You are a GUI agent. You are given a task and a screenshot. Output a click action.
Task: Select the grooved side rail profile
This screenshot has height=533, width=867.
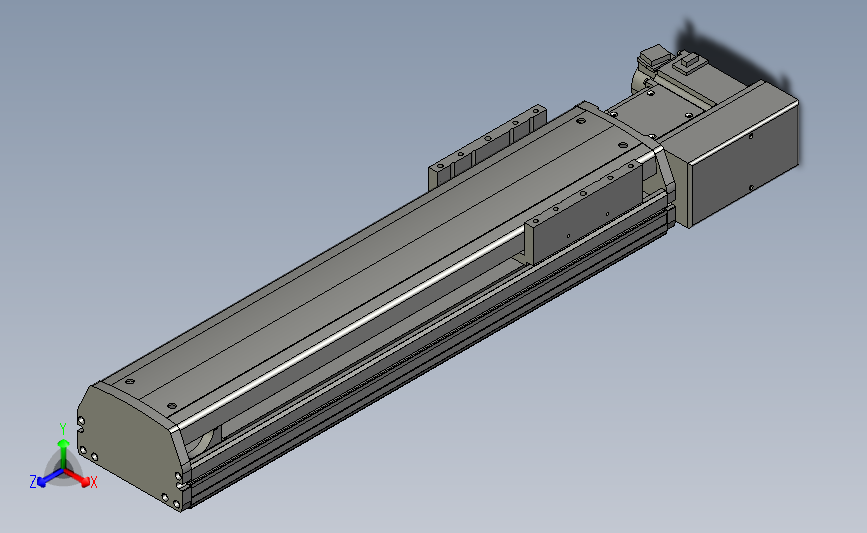tap(429, 354)
